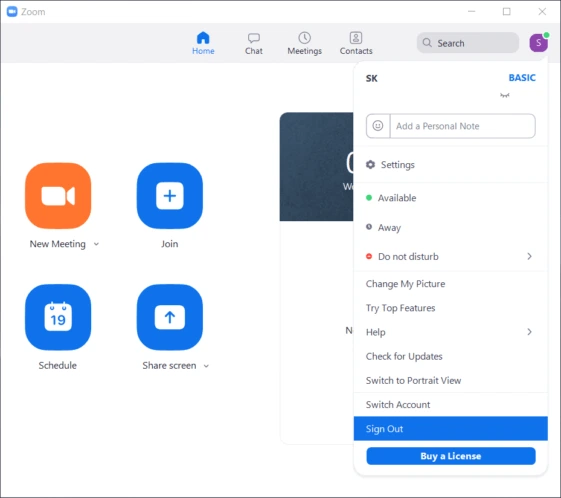
Task: Open the Schedule calendar icon
Action: pos(58,317)
